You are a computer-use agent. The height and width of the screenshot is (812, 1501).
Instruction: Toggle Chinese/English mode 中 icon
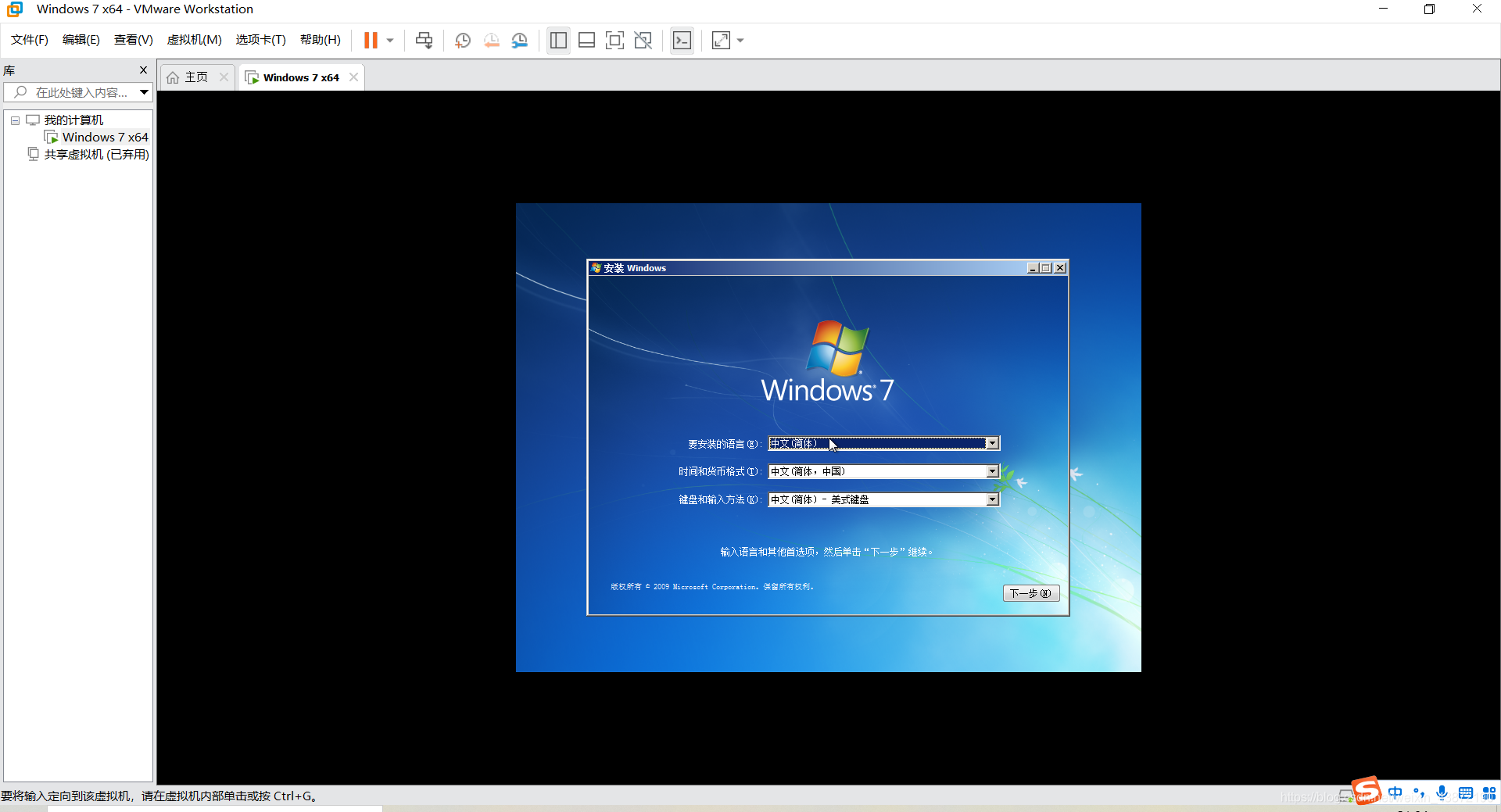pos(1395,792)
